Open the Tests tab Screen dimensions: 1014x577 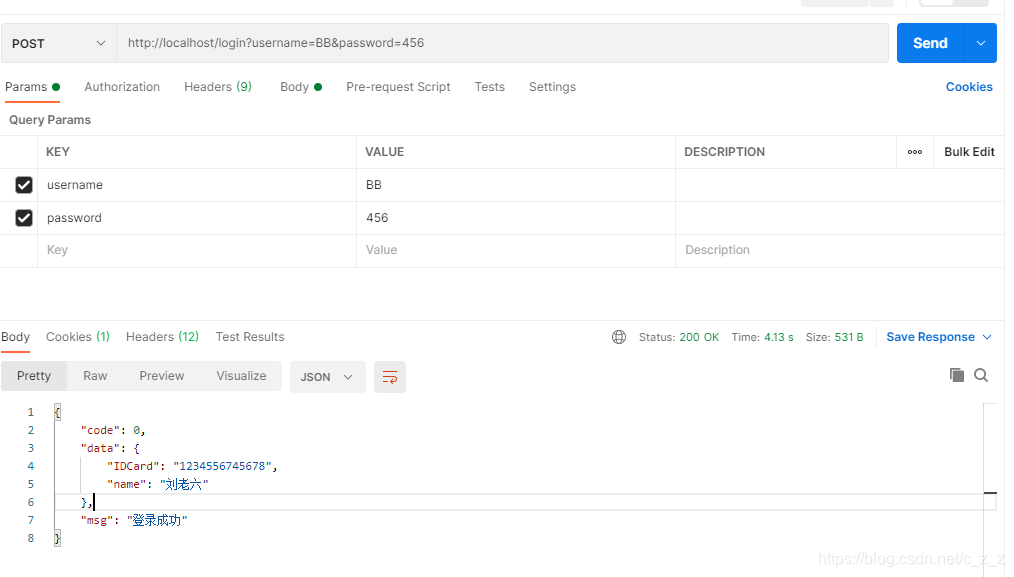[x=490, y=87]
